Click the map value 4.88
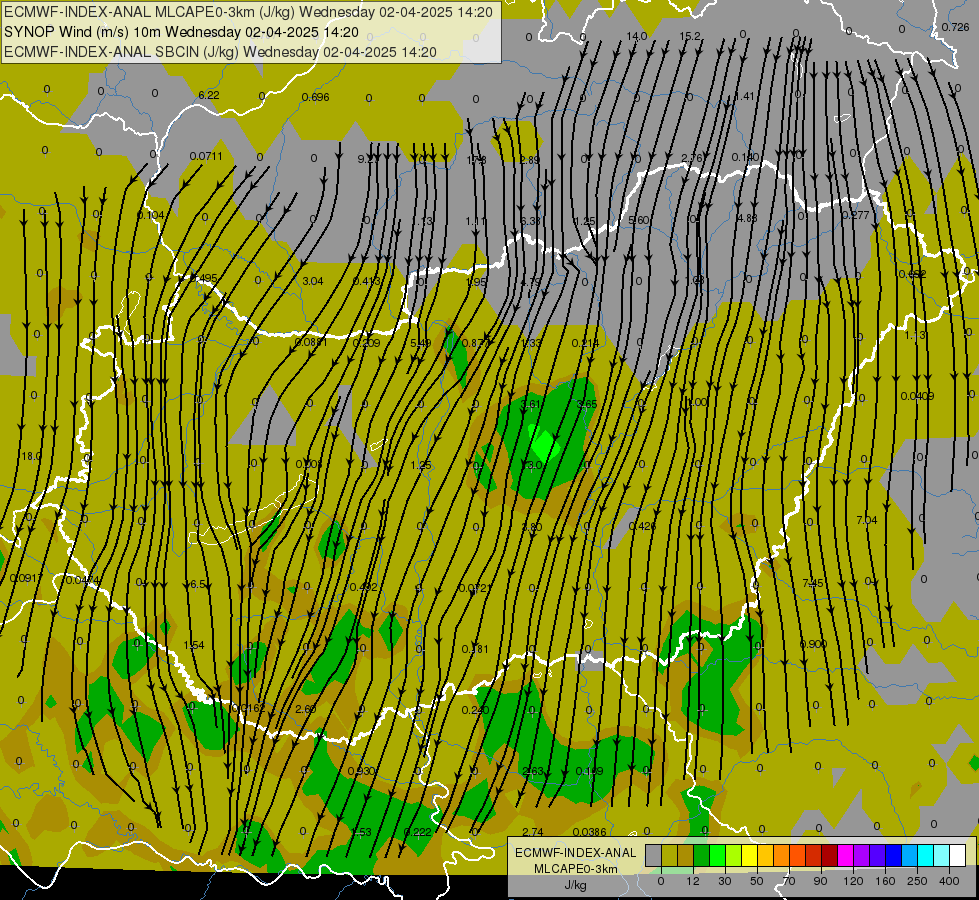Screen dimensions: 979x900 point(747,218)
